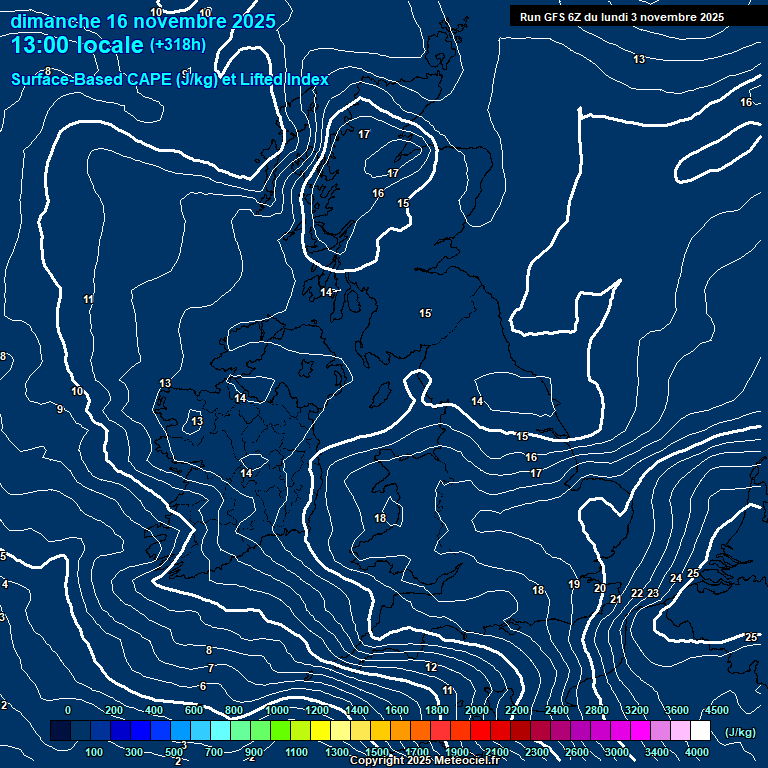Viewport: 768px width, 768px height.
Task: Click the white swatch ending the legend
Action: point(700,730)
